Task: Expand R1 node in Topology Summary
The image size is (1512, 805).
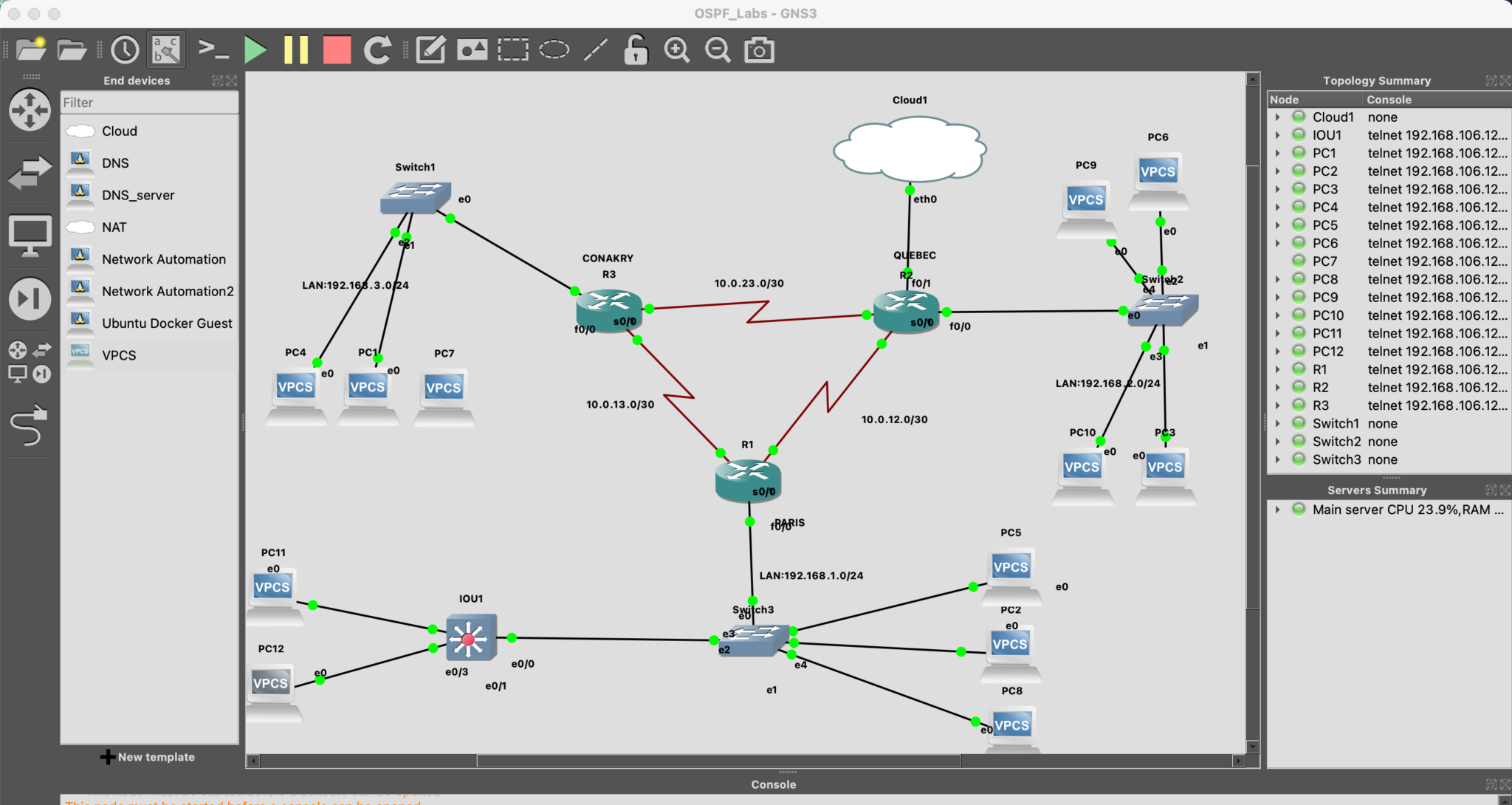Action: click(1277, 369)
